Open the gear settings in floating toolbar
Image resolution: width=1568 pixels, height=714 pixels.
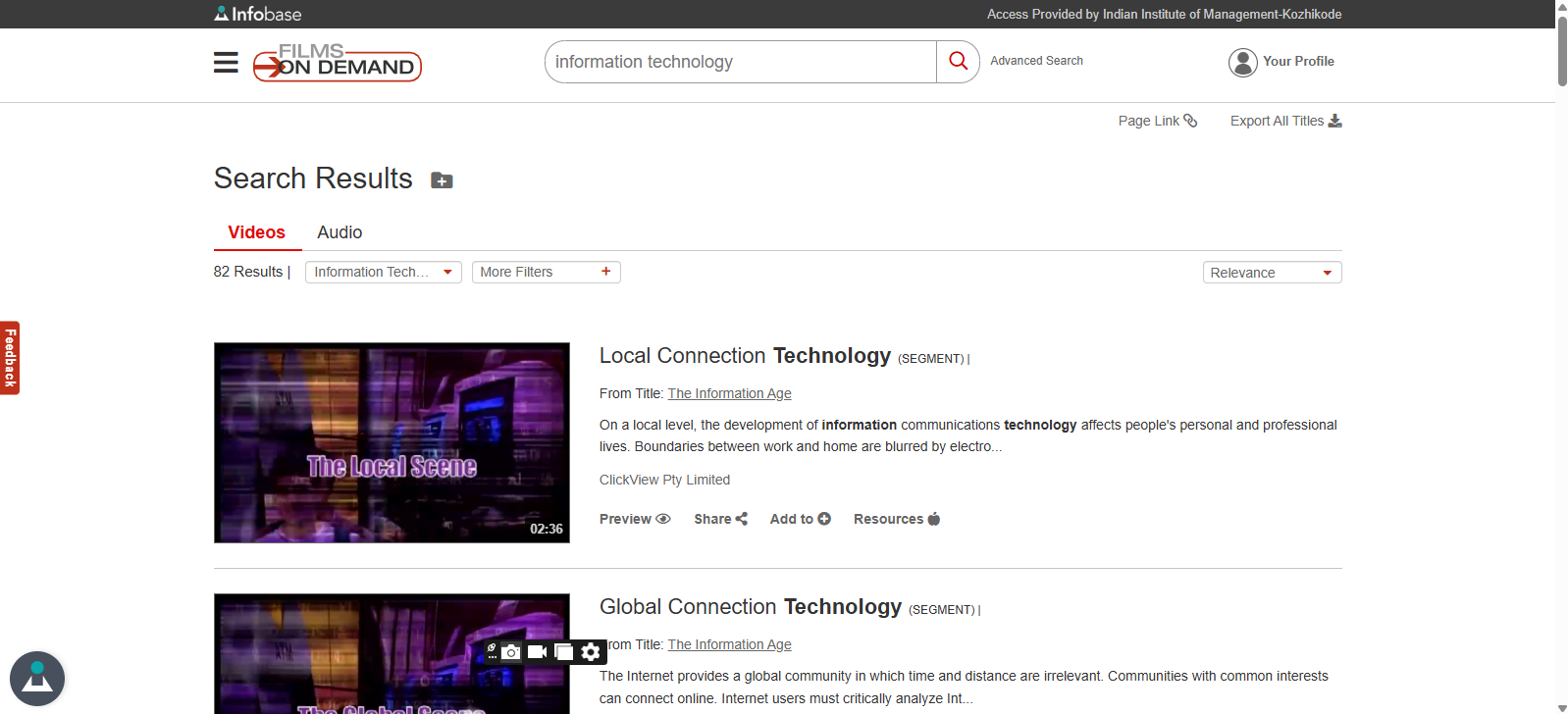[590, 652]
